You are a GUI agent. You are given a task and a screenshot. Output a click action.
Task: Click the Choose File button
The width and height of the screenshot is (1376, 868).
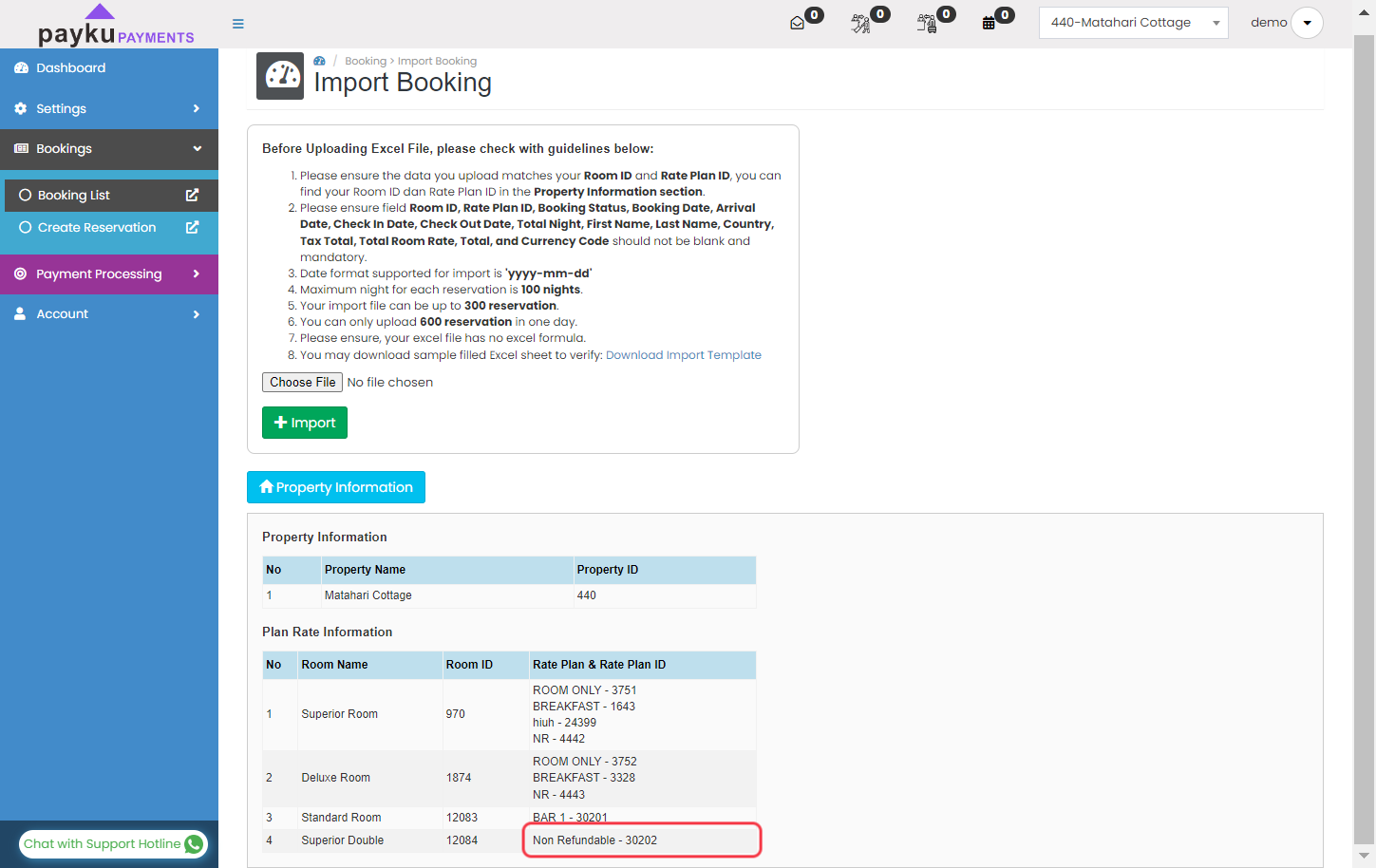302,382
